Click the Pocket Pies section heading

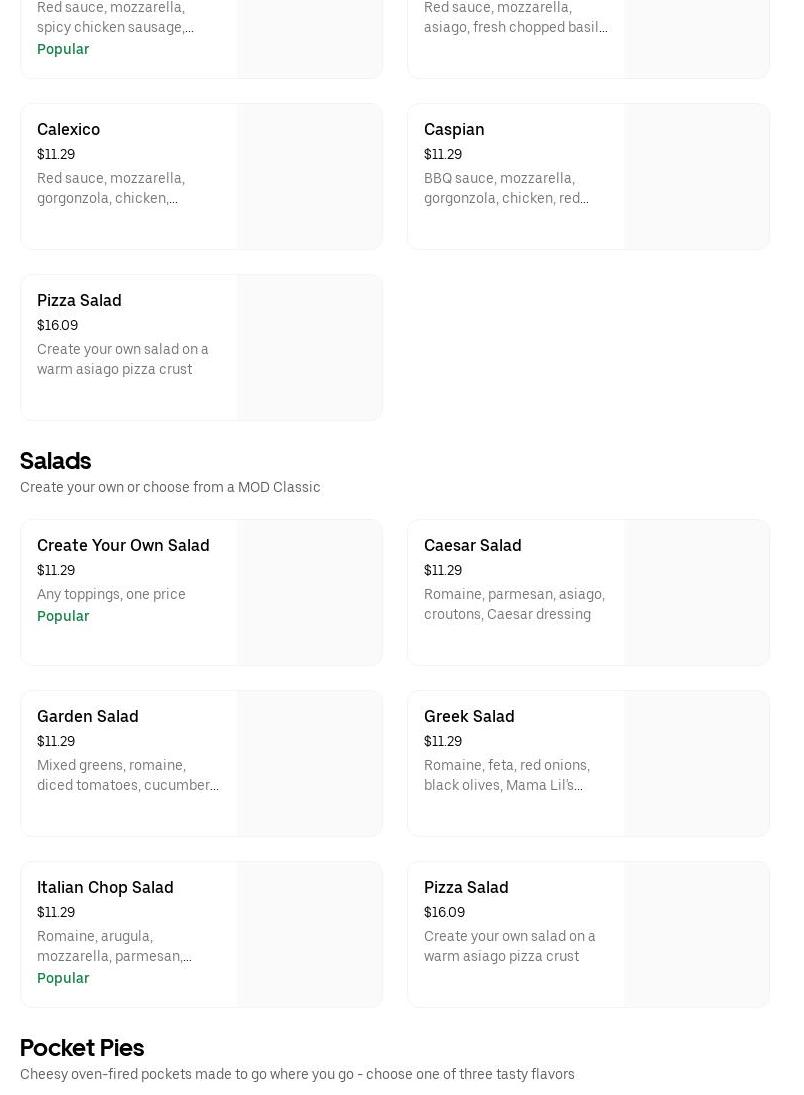tap(82, 1048)
